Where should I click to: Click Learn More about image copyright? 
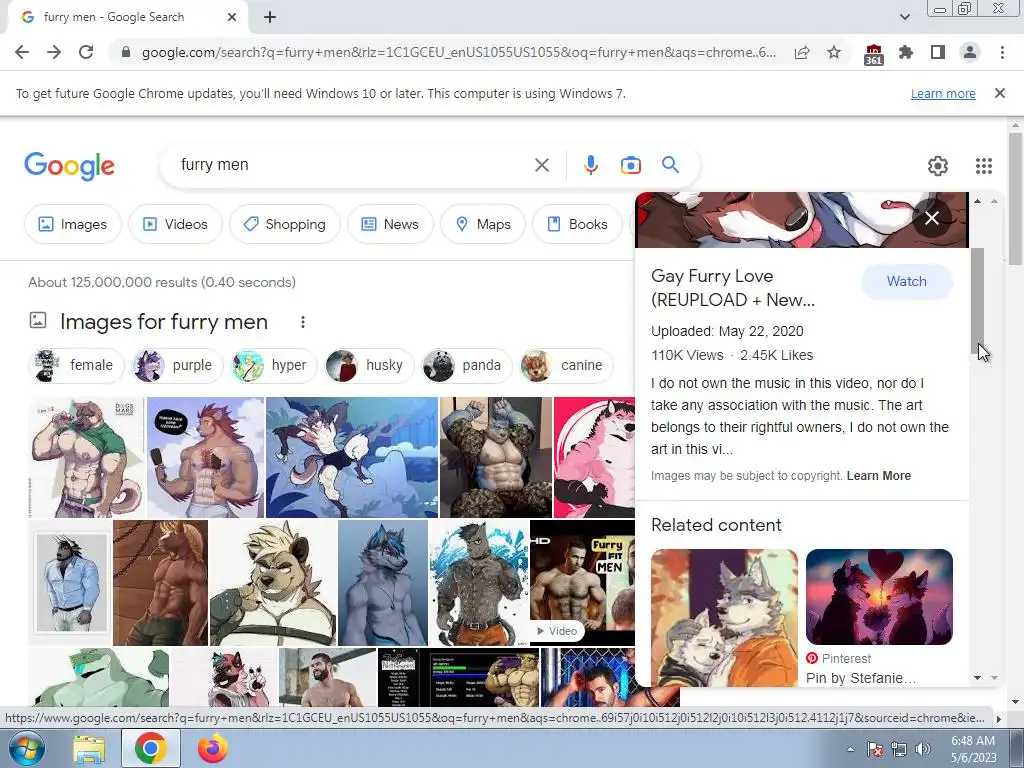tap(878, 476)
